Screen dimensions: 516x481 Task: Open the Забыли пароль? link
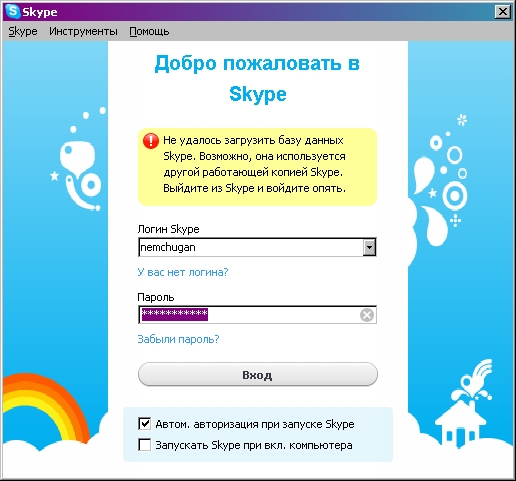[178, 339]
